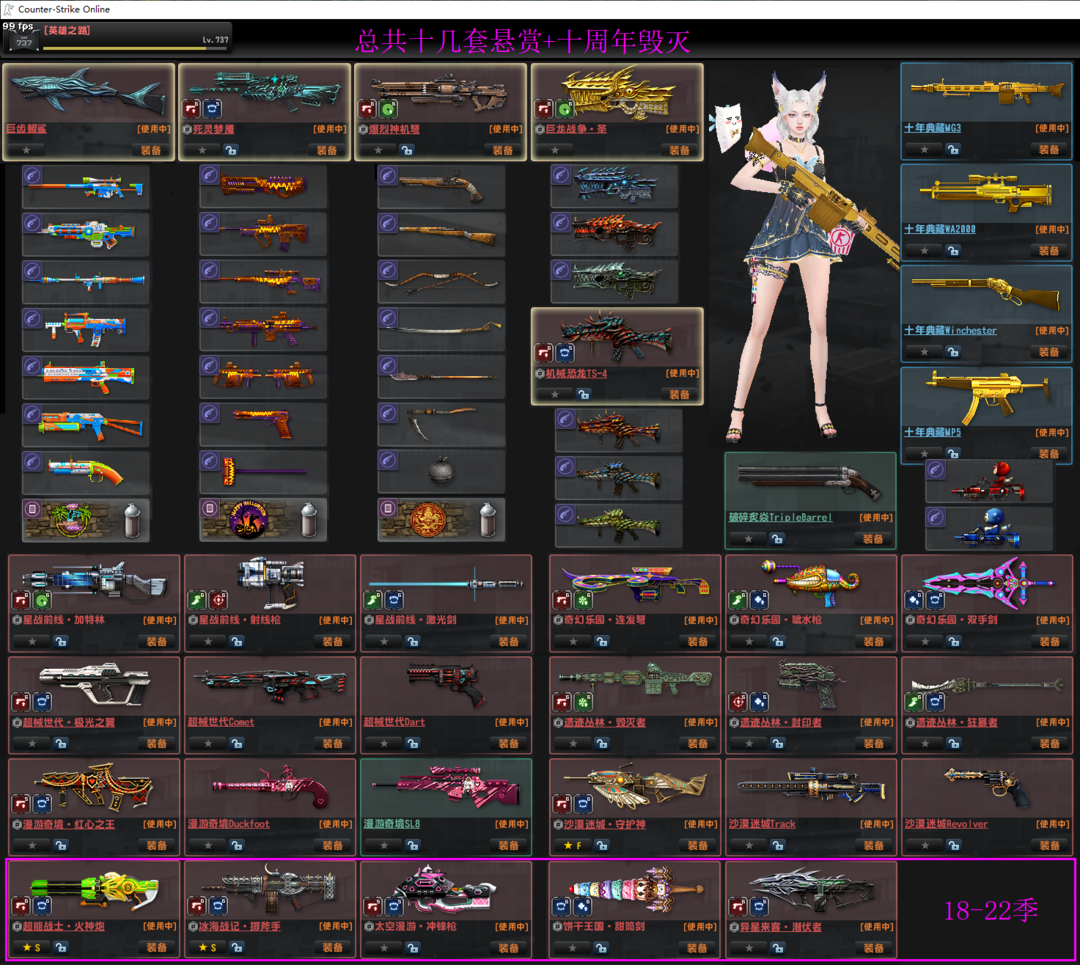Select the red robot kart skin thumbnail
This screenshot has width=1080, height=965.
[989, 481]
